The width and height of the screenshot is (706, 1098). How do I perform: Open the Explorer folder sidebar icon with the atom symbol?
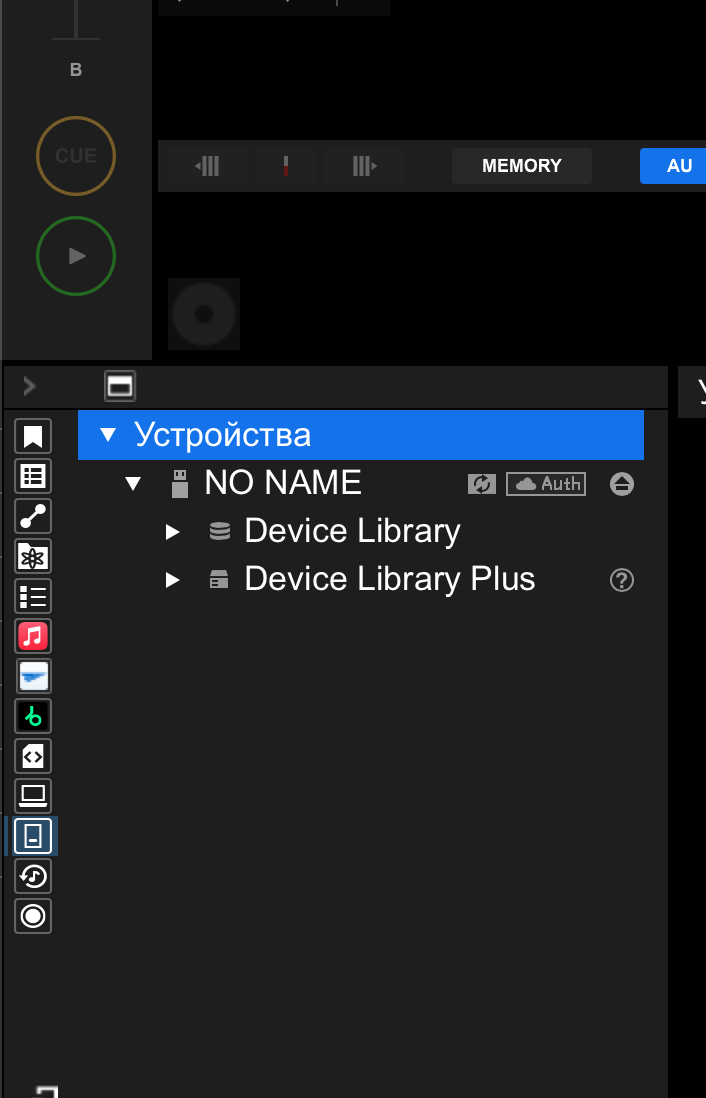(33, 557)
